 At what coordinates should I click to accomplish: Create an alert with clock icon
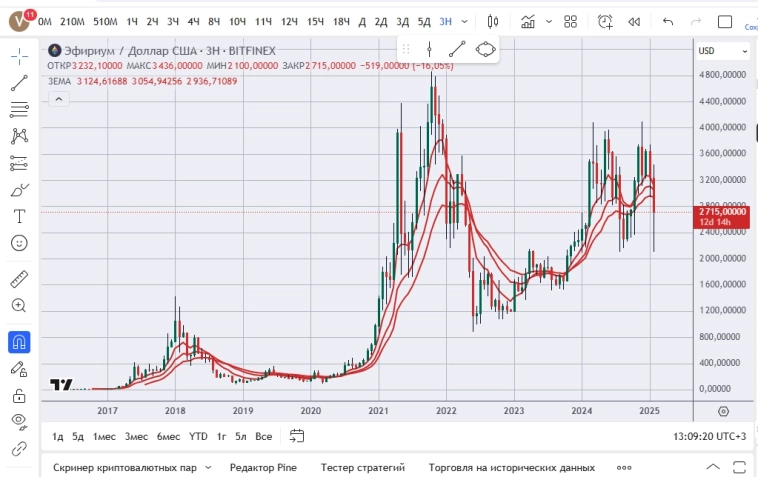pyautogui.click(x=605, y=22)
